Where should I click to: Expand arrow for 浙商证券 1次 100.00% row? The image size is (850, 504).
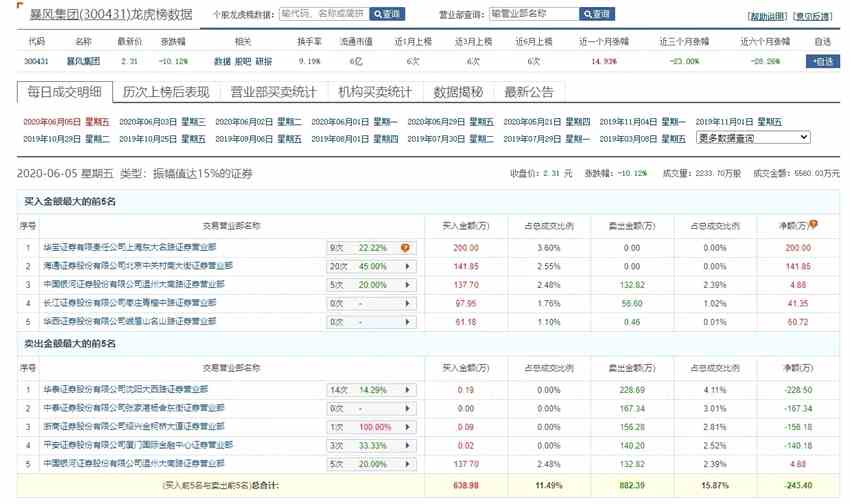(408, 427)
